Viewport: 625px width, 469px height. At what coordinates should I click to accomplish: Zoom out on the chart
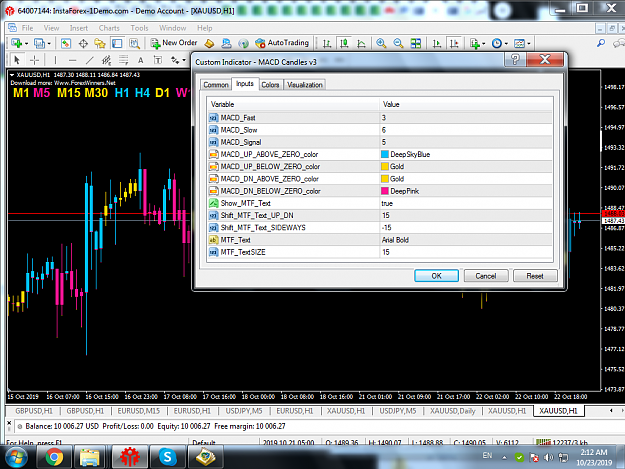[x=398, y=43]
